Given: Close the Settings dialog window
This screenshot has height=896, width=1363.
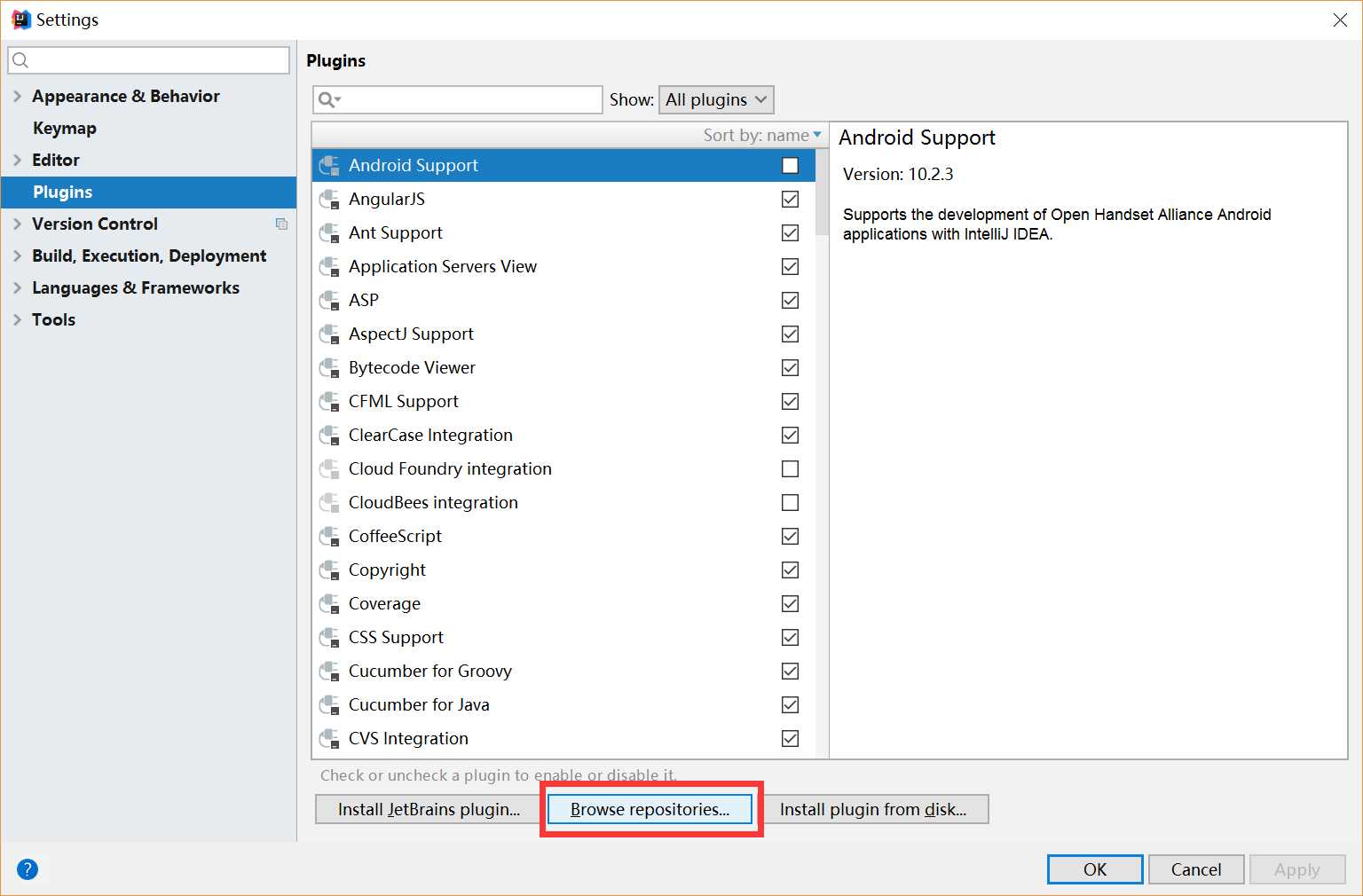Looking at the screenshot, I should coord(1340,20).
